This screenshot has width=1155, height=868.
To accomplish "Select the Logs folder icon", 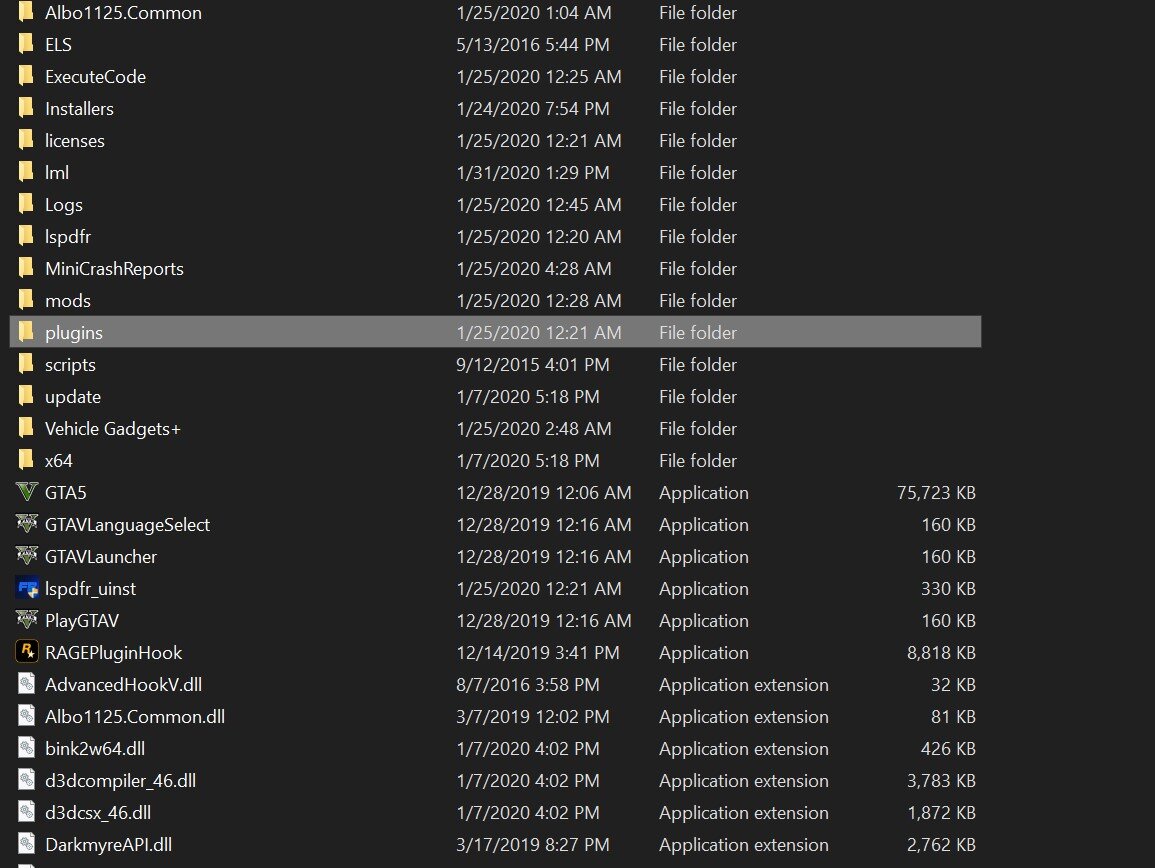I will coord(26,204).
